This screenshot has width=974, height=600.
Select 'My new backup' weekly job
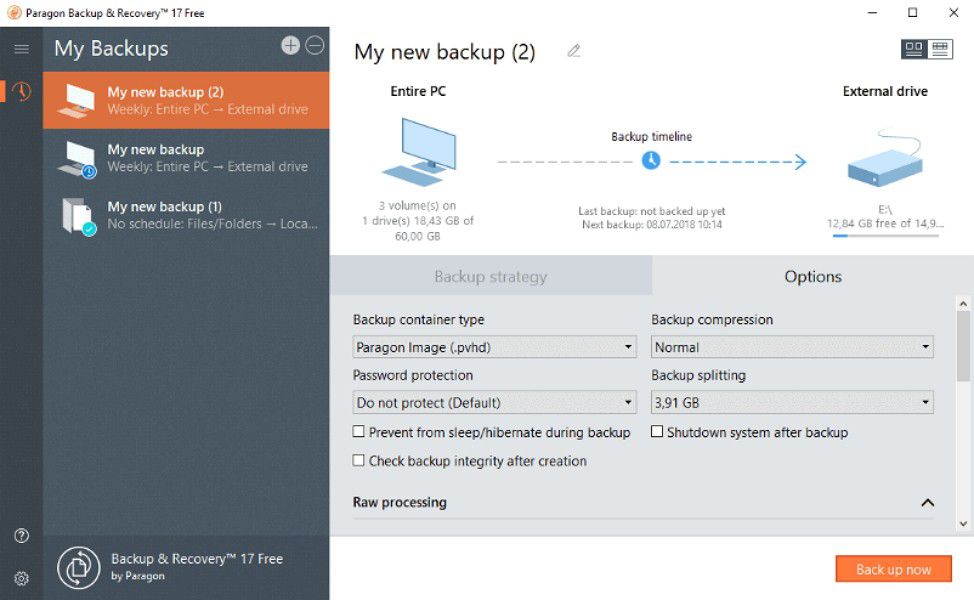tap(186, 158)
